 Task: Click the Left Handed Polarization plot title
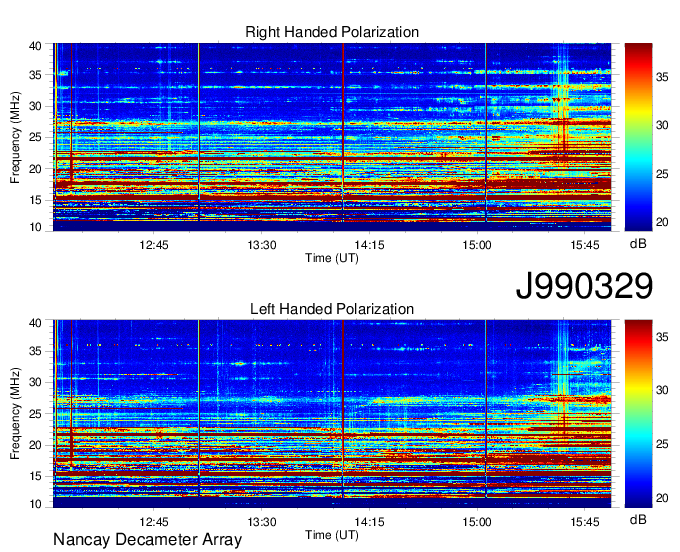332,309
